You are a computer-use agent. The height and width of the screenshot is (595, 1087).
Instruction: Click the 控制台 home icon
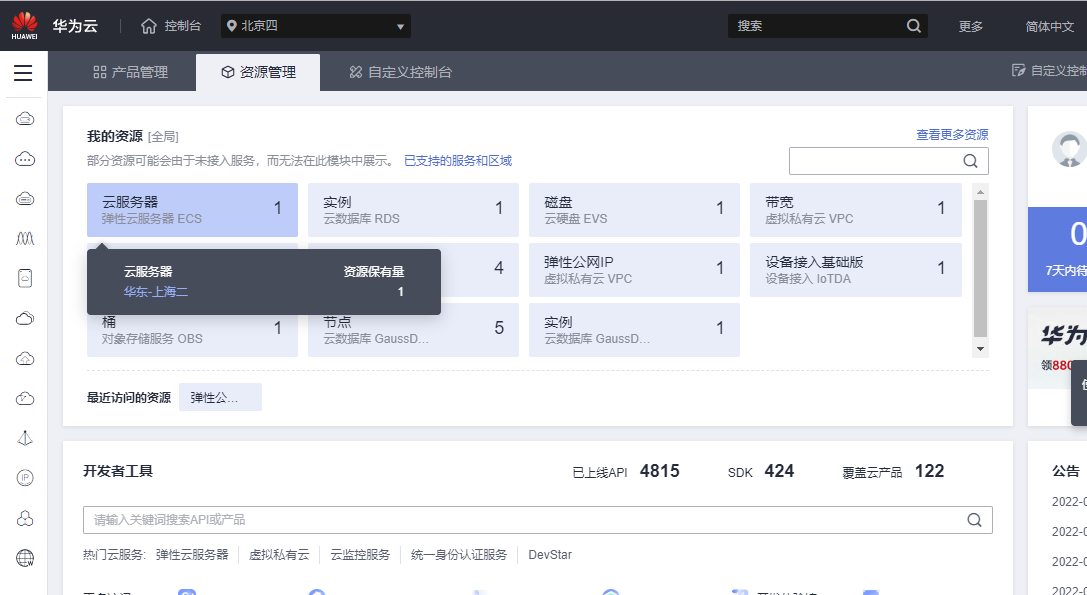coord(149,26)
